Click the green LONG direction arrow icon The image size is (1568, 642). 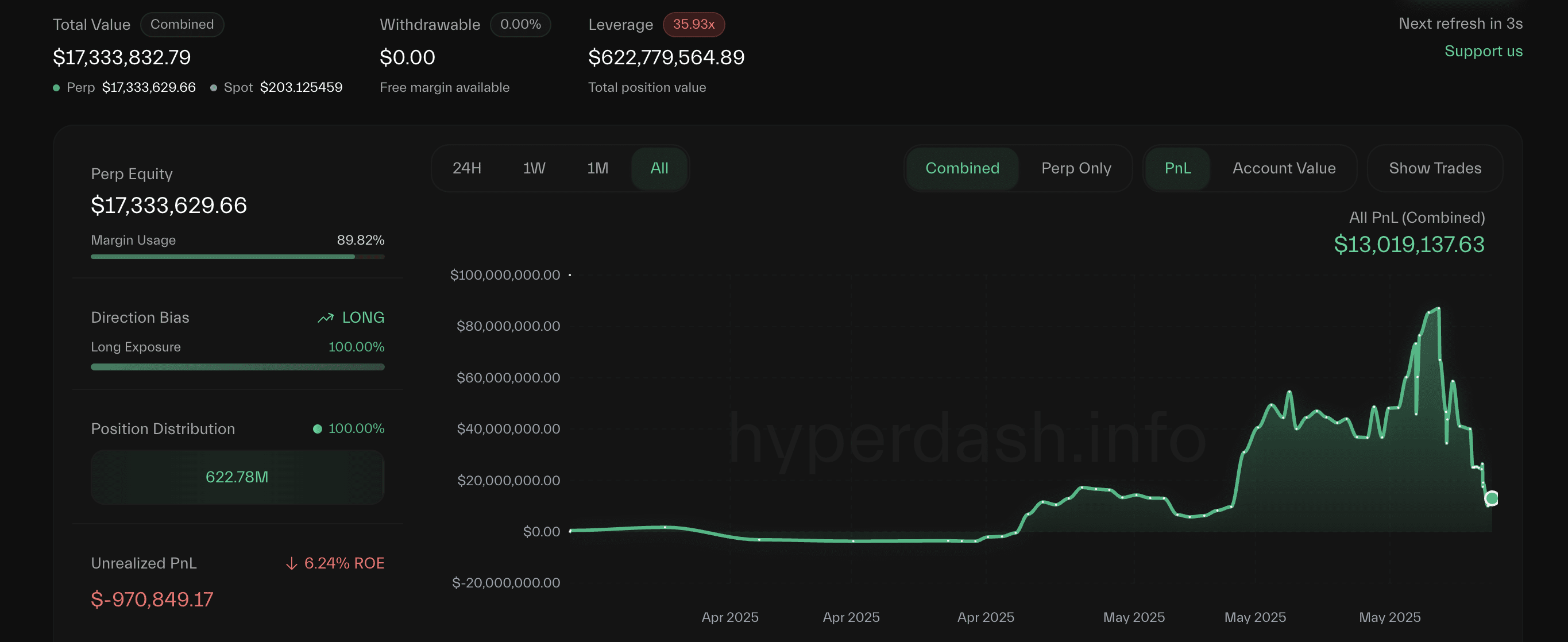pyautogui.click(x=325, y=317)
